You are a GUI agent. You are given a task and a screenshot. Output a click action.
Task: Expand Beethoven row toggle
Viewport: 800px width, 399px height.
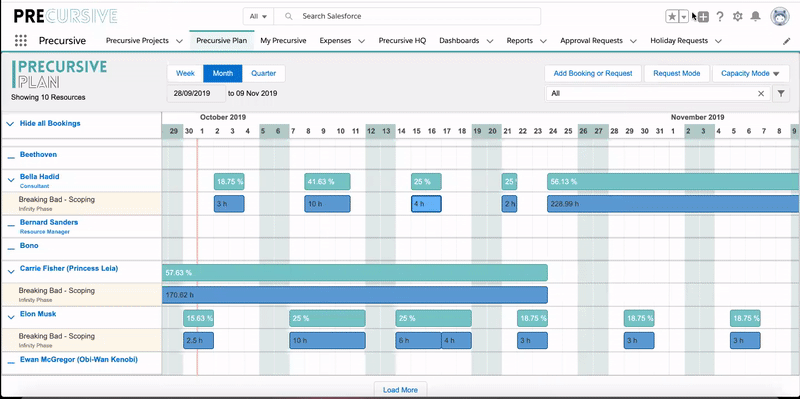pyautogui.click(x=11, y=158)
